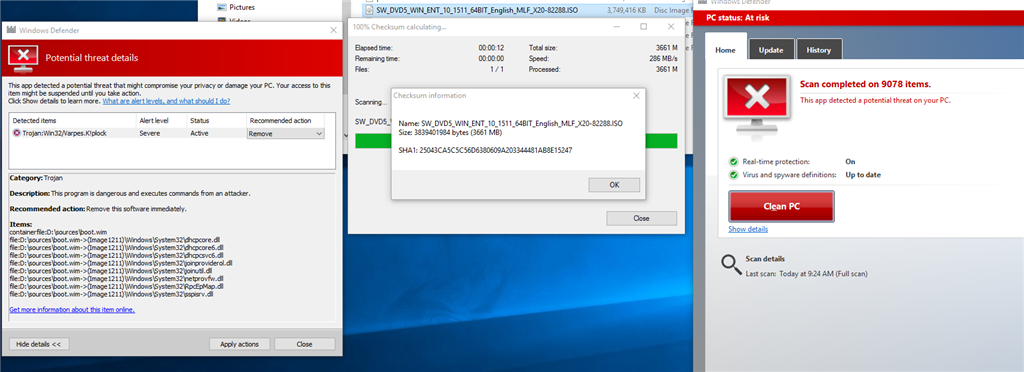Maximize the checksum calculating window

[643, 27]
